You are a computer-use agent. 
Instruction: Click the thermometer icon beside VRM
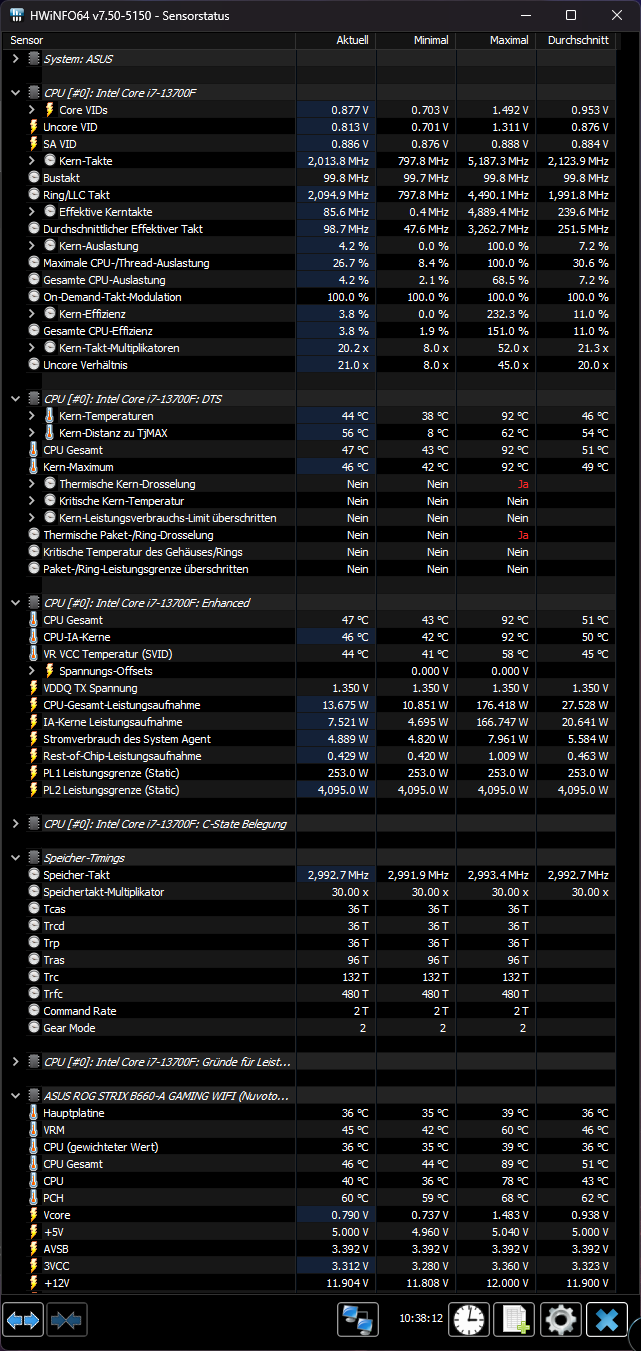34,1130
